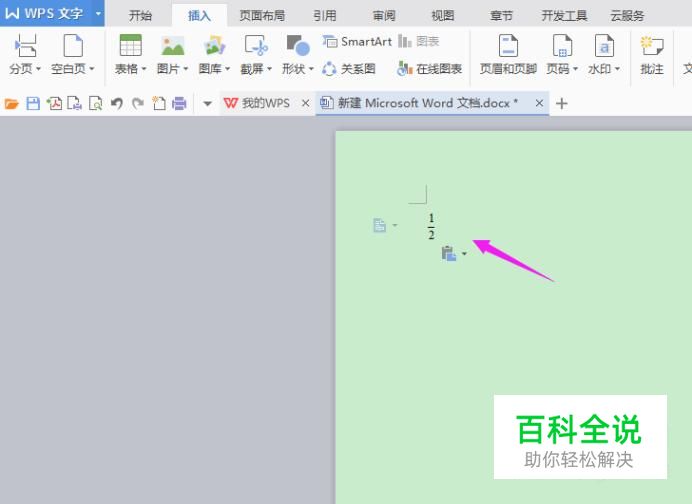
Task: Expand the 表格 dropdown arrow
Action: [x=144, y=69]
